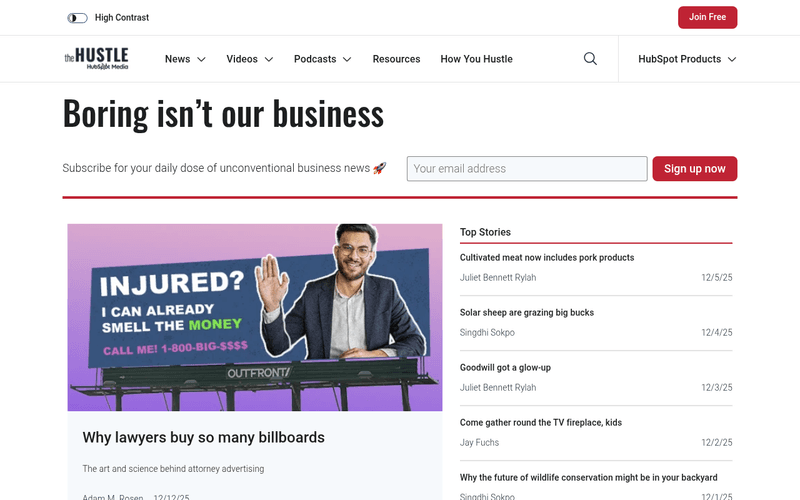Open the billboard lawyer article image

(x=255, y=317)
